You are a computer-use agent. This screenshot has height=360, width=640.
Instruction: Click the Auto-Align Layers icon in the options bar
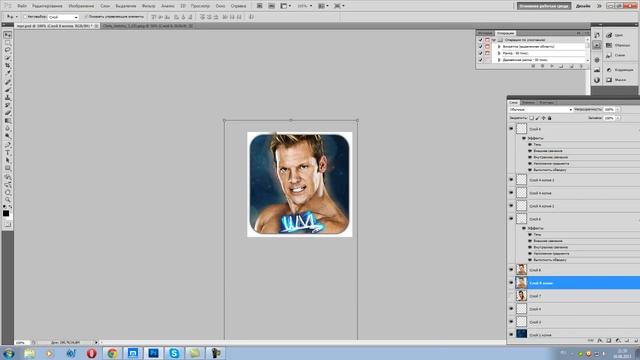251,17
